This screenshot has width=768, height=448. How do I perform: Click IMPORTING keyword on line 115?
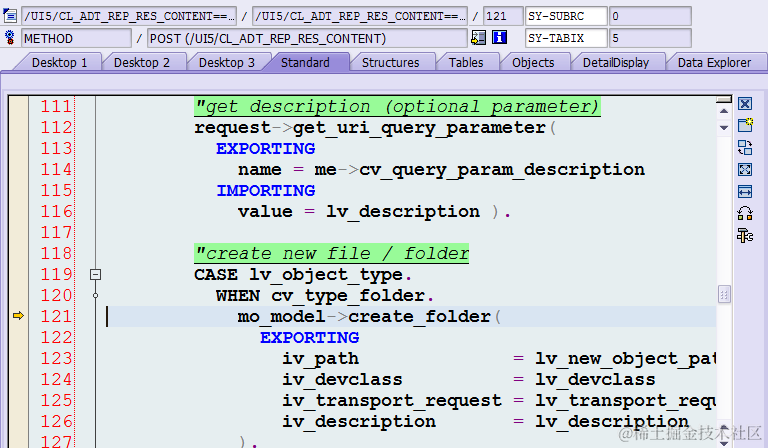pos(265,190)
